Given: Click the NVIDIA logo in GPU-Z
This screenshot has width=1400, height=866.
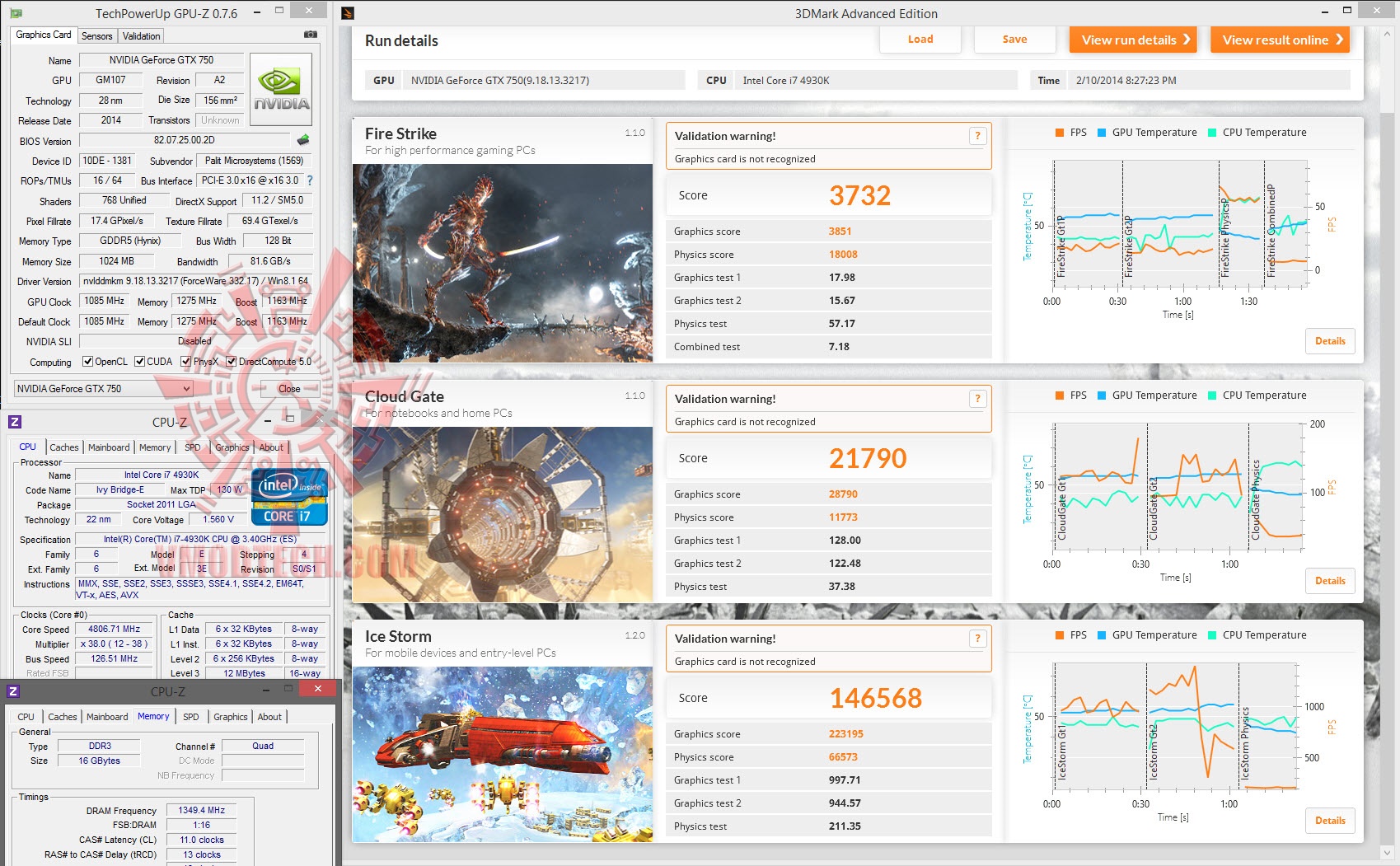Looking at the screenshot, I should coord(281,89).
